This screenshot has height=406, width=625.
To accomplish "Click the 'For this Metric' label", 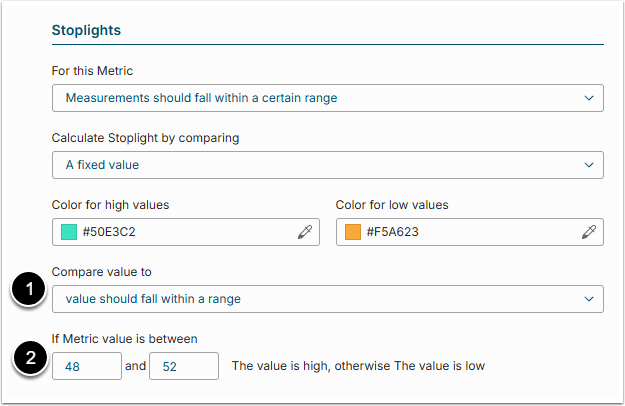I will point(92,71).
